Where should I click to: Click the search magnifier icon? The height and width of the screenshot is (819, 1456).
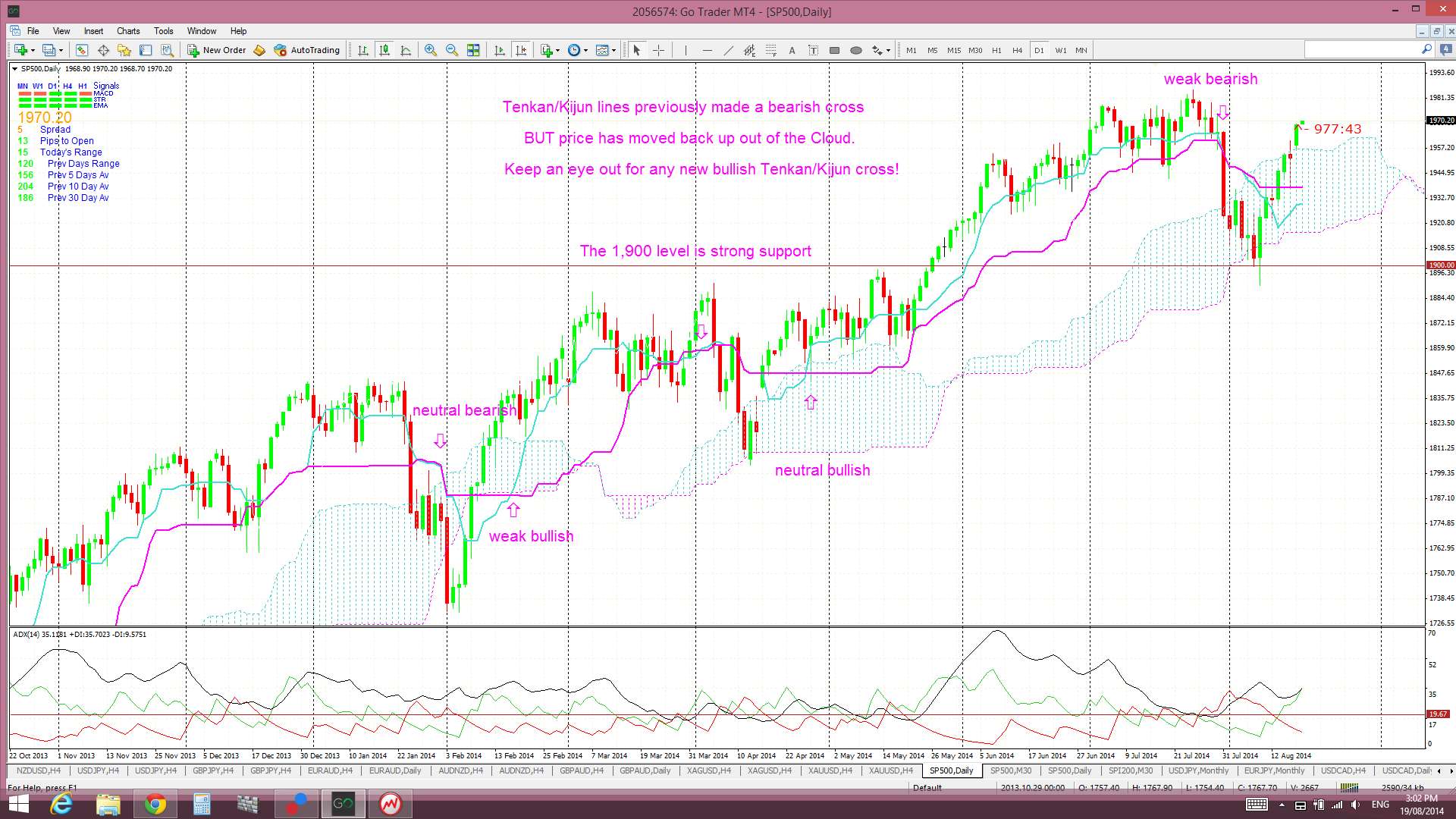1426,49
